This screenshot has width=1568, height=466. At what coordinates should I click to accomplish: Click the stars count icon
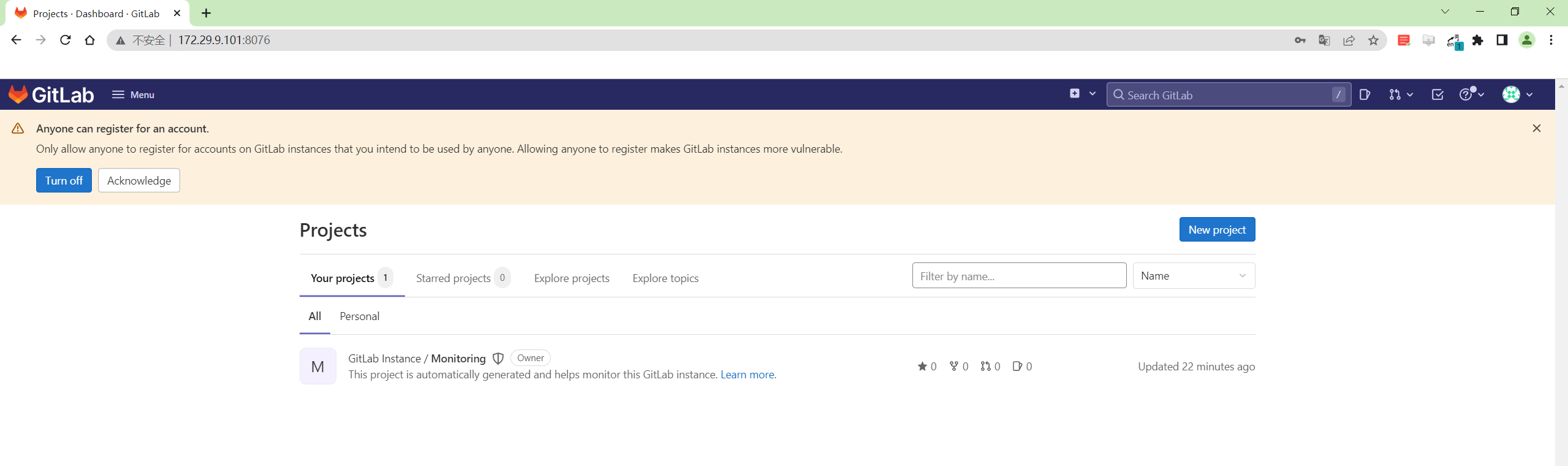(x=922, y=366)
